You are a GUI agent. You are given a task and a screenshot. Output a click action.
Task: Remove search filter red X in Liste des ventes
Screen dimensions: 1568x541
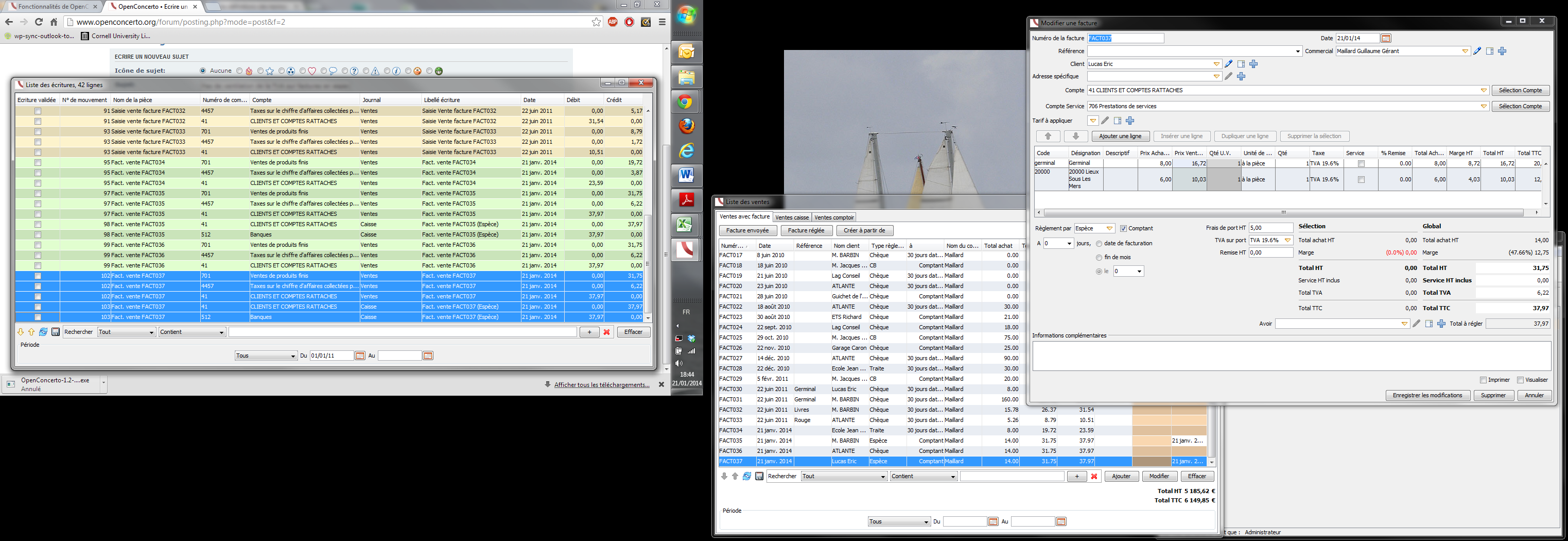[1094, 477]
